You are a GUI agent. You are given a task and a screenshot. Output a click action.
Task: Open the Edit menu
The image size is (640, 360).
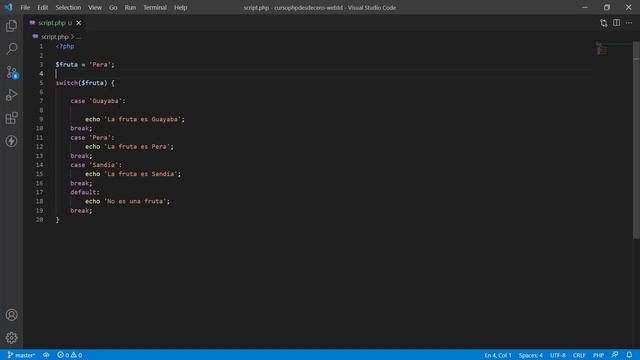pyautogui.click(x=42, y=7)
